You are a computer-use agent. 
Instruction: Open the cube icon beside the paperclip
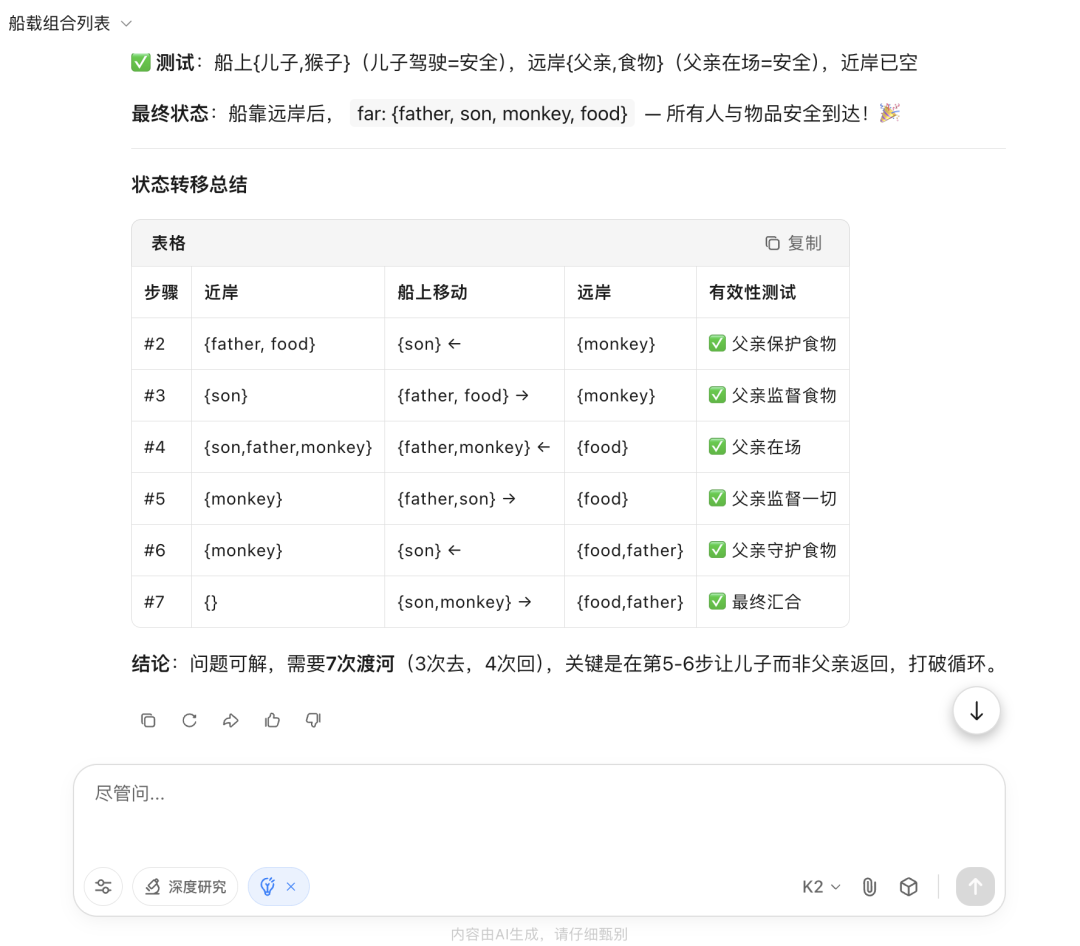click(908, 886)
